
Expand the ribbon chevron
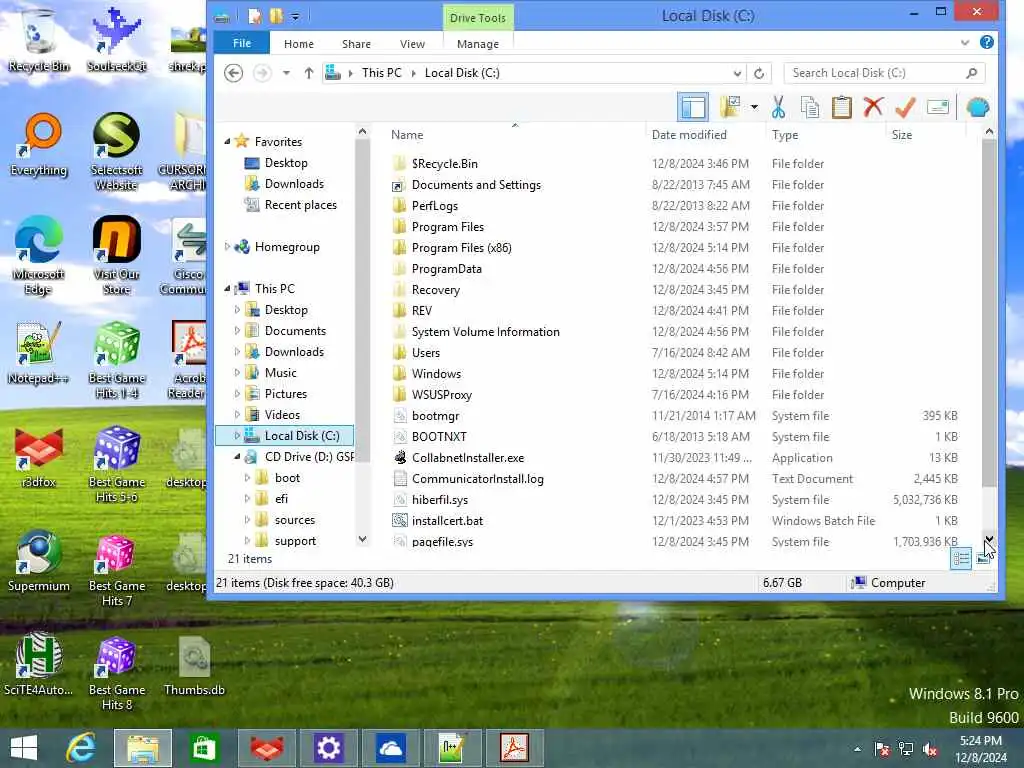point(965,42)
